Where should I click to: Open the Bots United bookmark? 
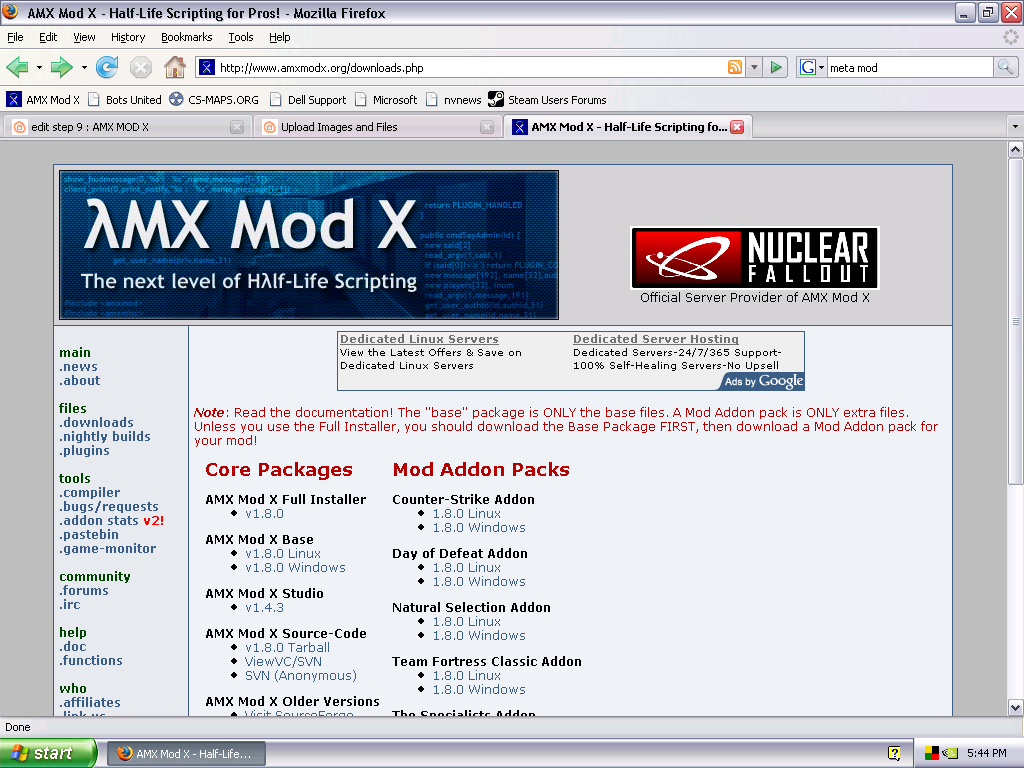[x=125, y=100]
